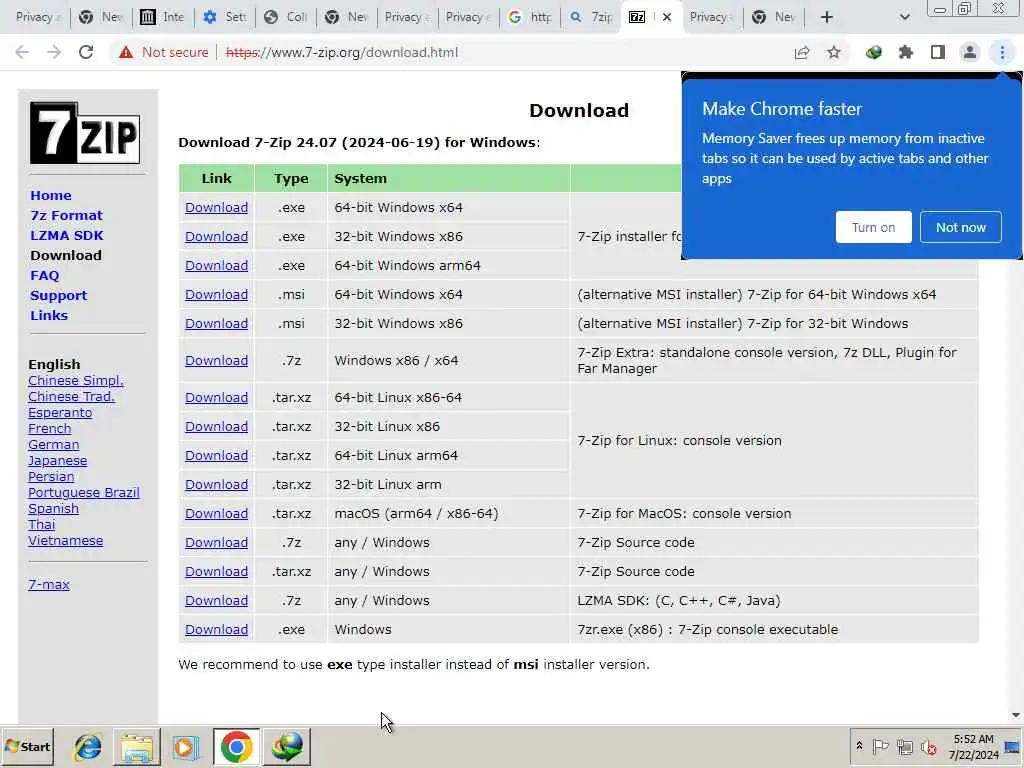
Task: Switch language to Portuguese Brazil
Action: coord(84,493)
